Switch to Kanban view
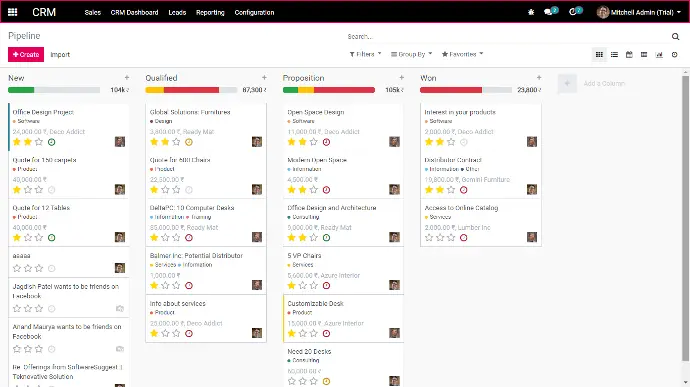 (599, 55)
